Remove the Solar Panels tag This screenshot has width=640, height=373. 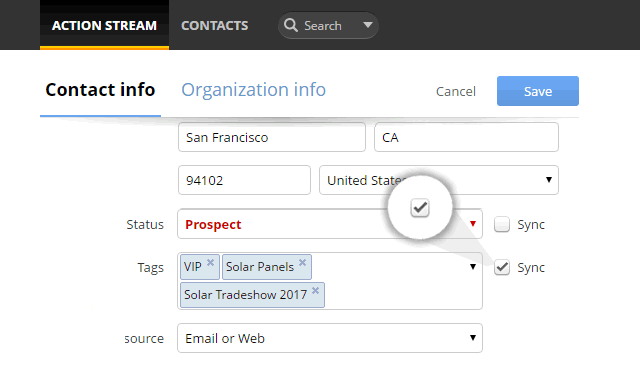pyautogui.click(x=302, y=262)
